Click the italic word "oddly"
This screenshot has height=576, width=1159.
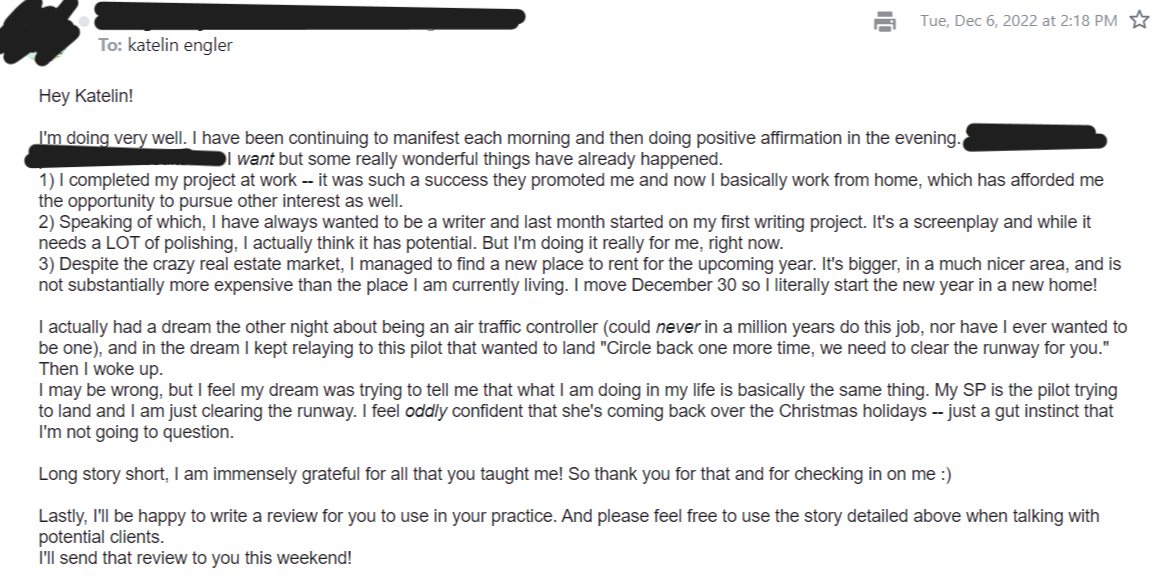[426, 411]
